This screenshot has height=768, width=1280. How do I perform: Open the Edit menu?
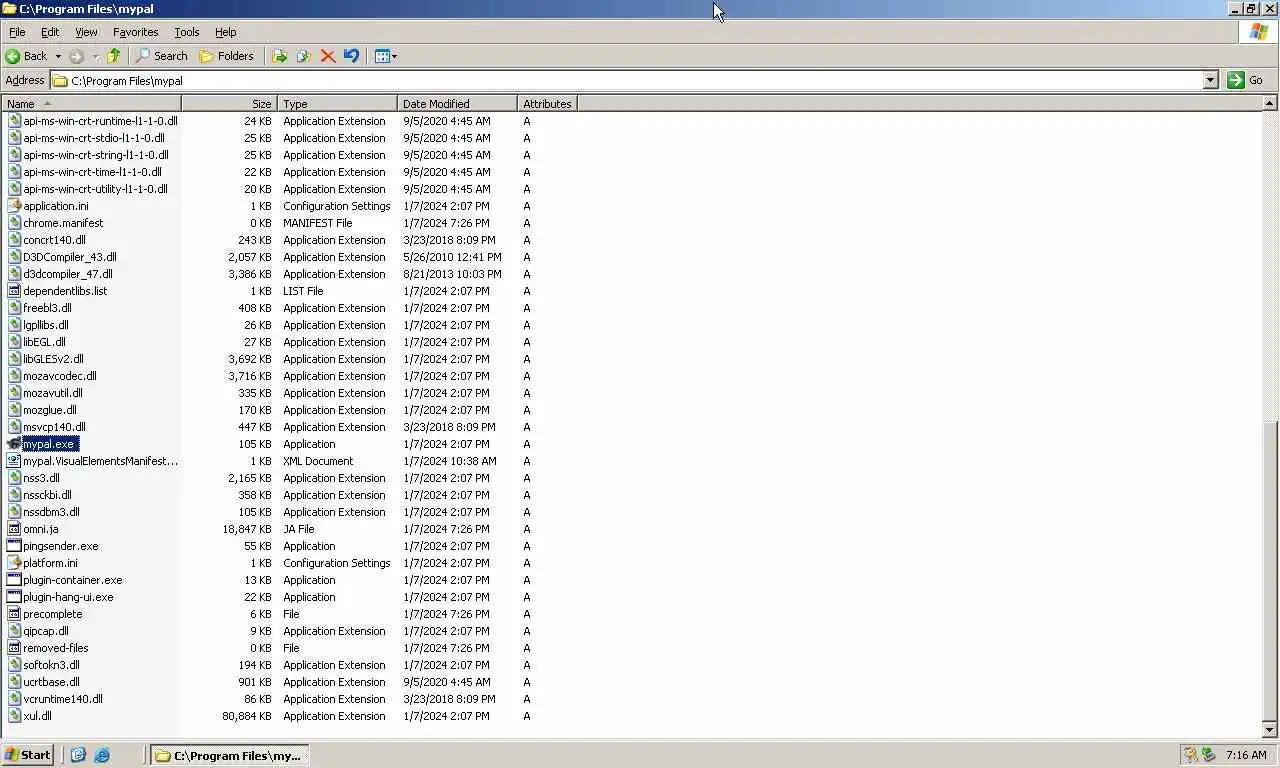[50, 32]
